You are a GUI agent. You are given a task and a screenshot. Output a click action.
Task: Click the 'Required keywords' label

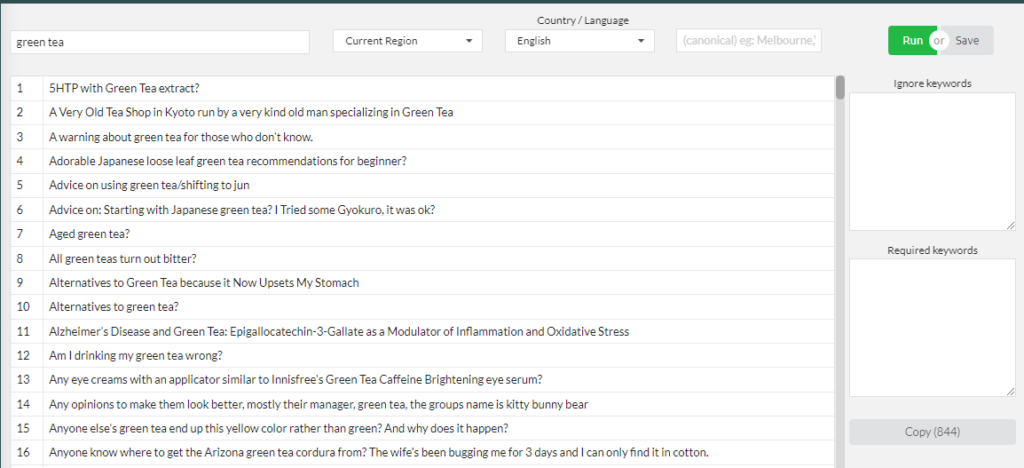(932, 250)
